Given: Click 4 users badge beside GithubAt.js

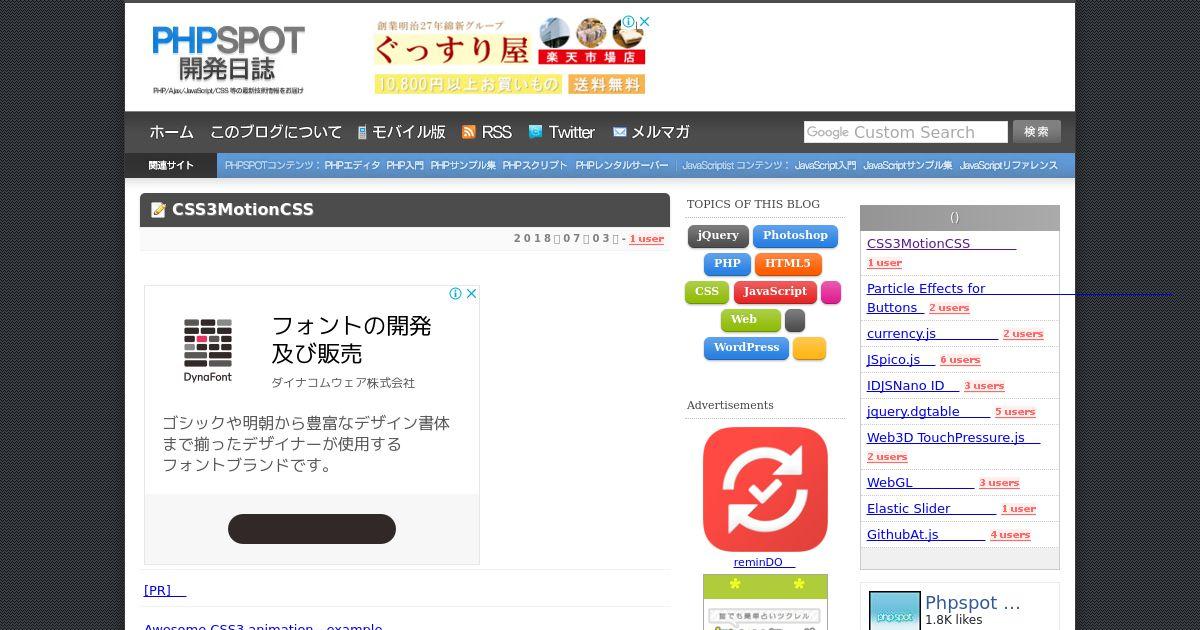Looking at the screenshot, I should 1010,535.
